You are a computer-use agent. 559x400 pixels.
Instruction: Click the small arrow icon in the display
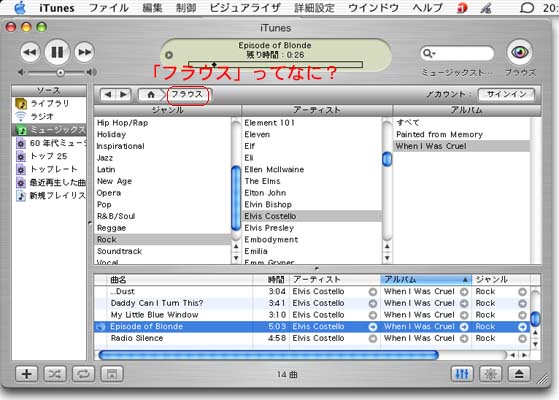(169, 55)
